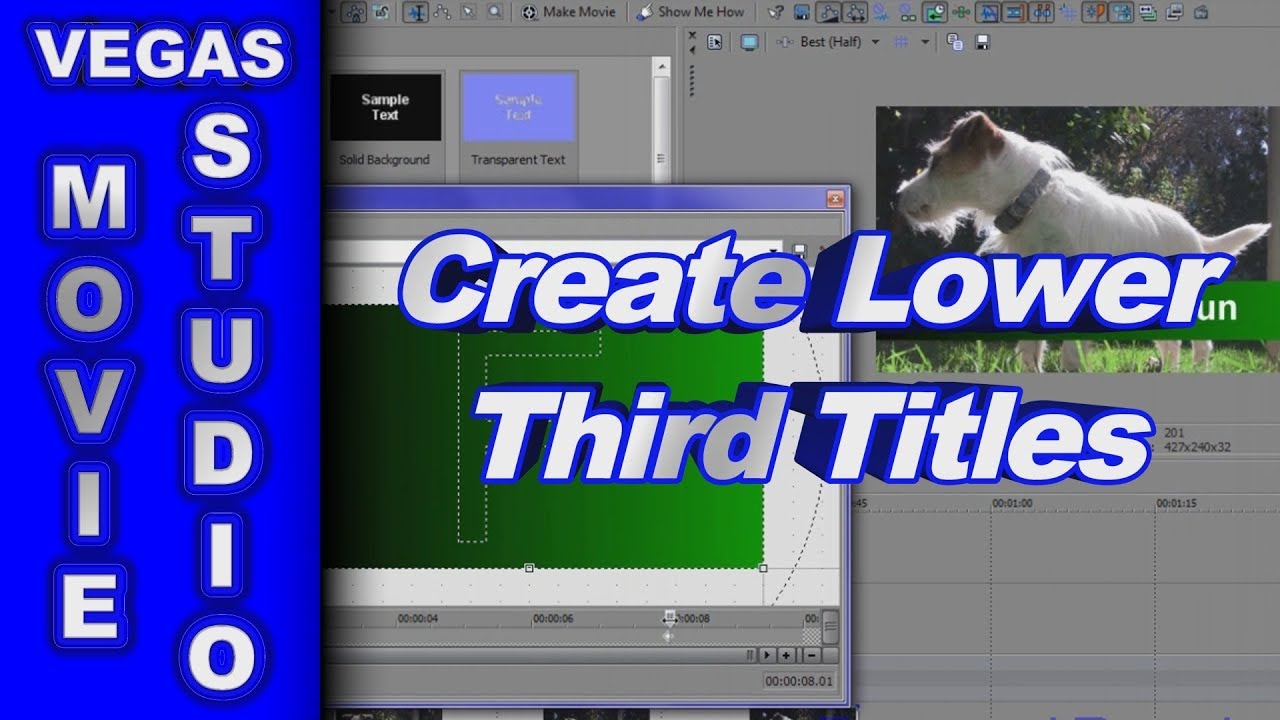The height and width of the screenshot is (720, 1280).
Task: Click the dog video preview image
Action: (1078, 240)
